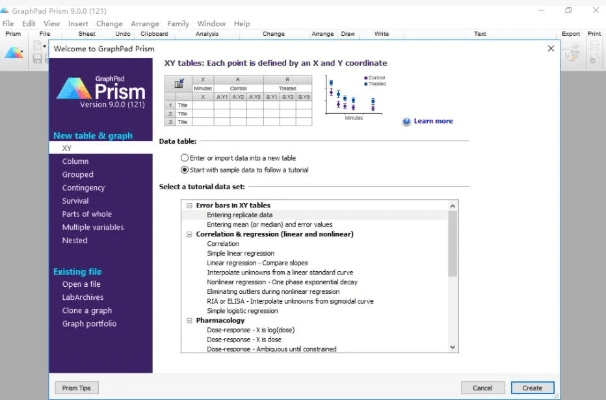606x400 pixels.
Task: Click the Learn more help icon
Action: 406,121
